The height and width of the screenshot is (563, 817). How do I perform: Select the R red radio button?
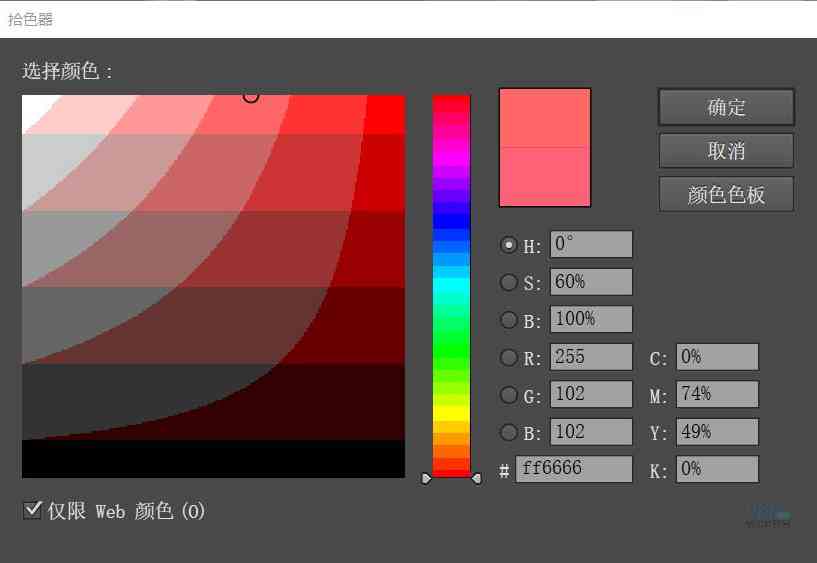click(509, 357)
